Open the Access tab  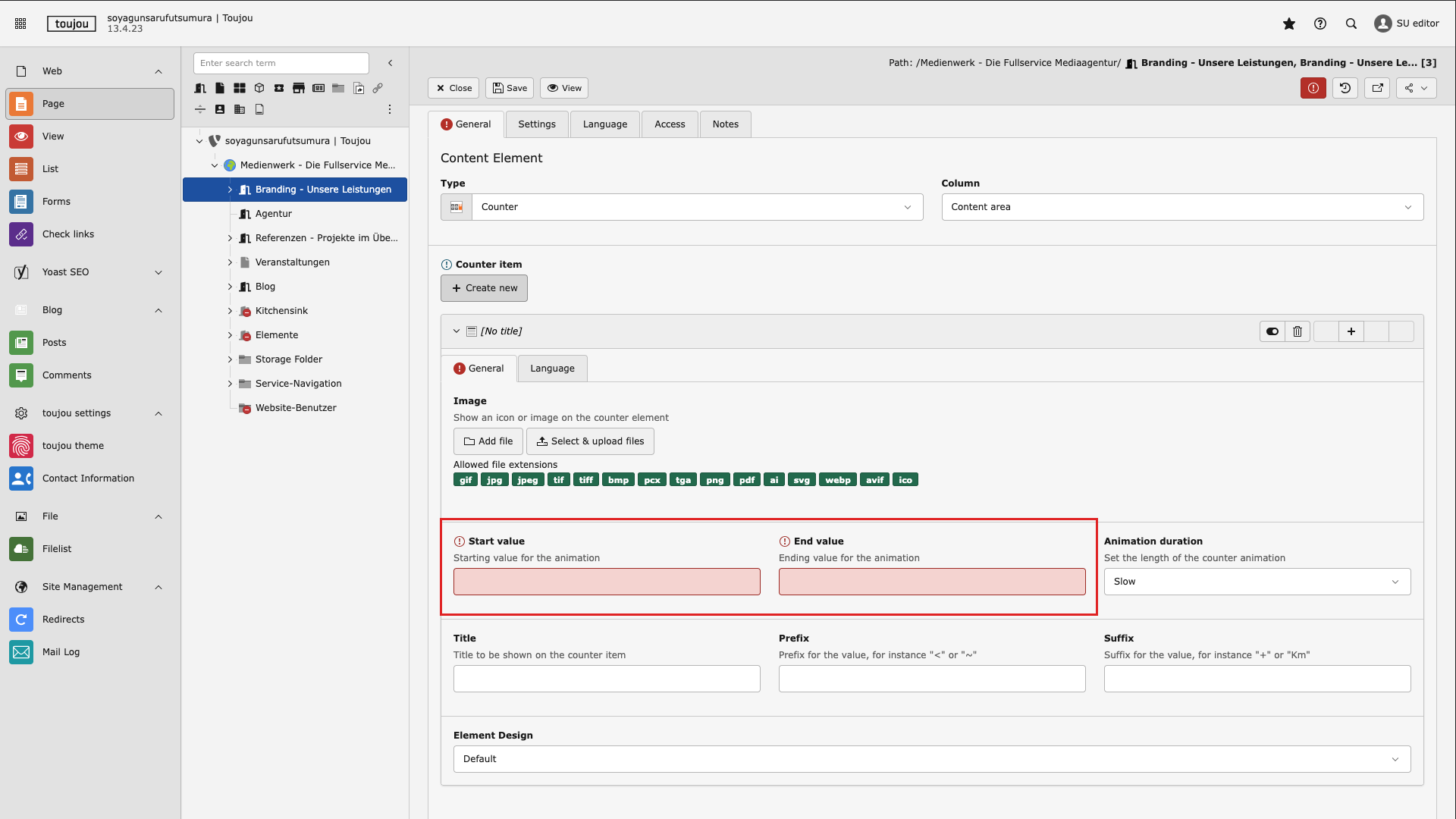pyautogui.click(x=670, y=124)
